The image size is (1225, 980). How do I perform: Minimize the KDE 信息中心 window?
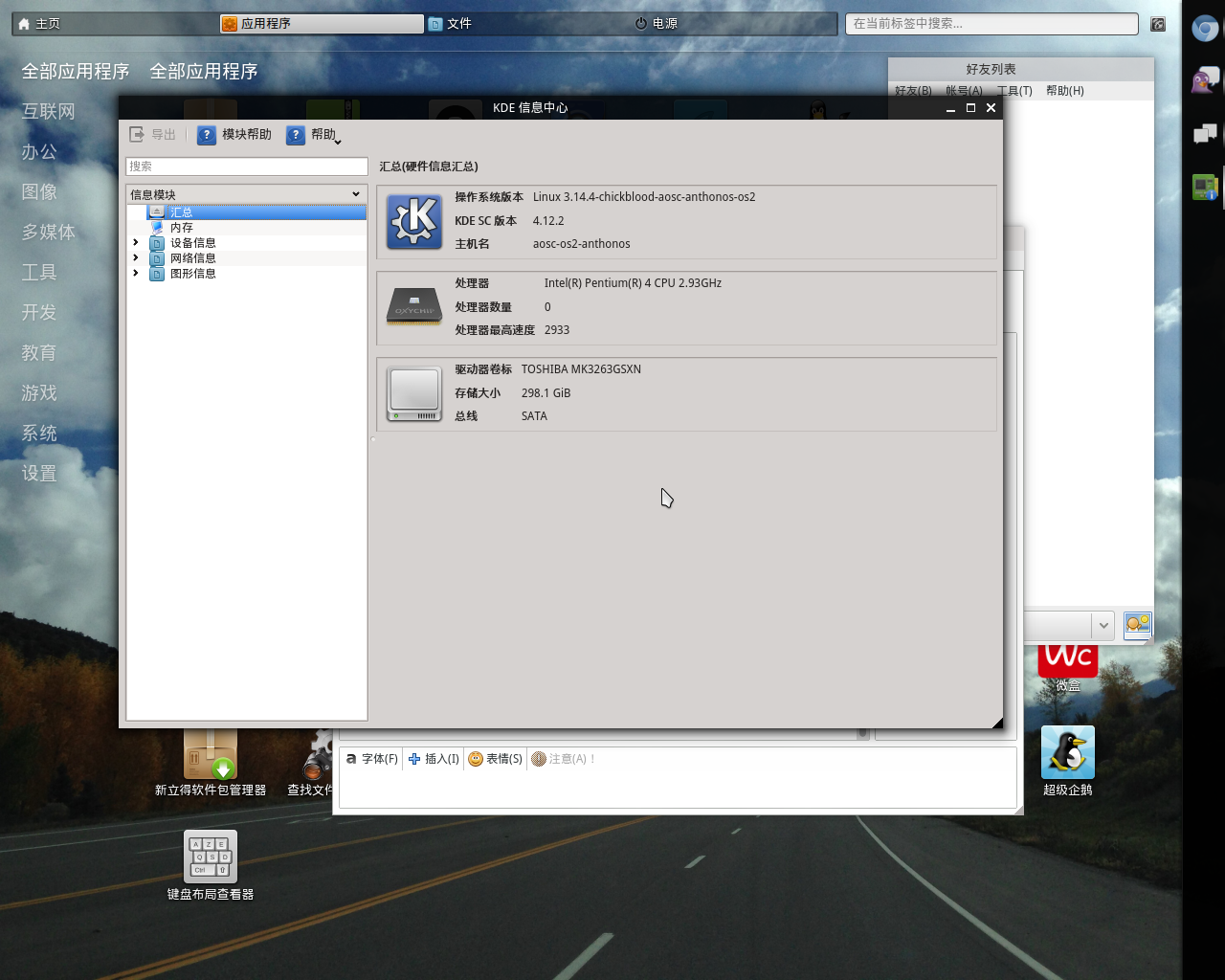tap(950, 108)
